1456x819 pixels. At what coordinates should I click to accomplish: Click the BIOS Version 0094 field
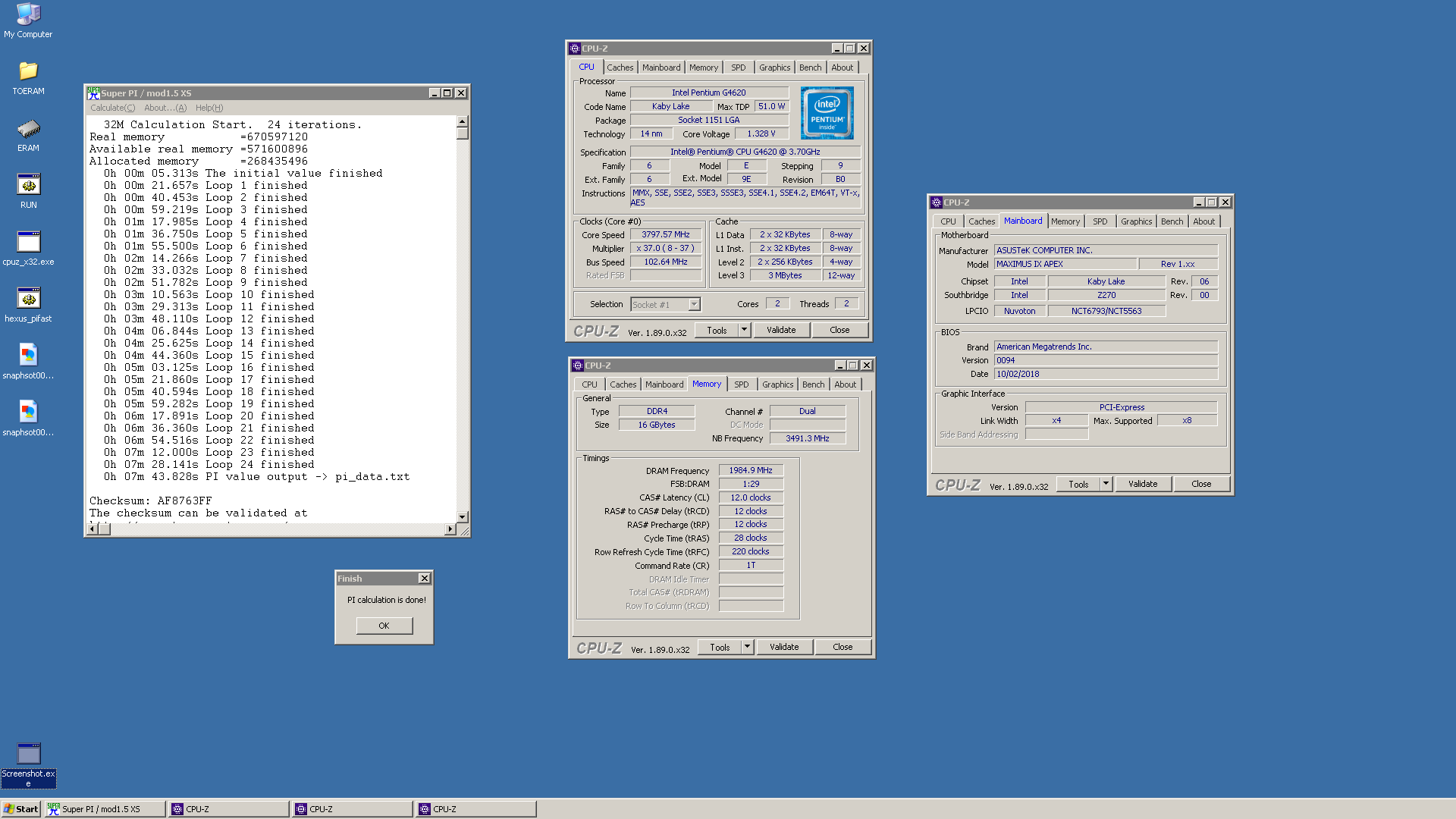click(x=1106, y=360)
